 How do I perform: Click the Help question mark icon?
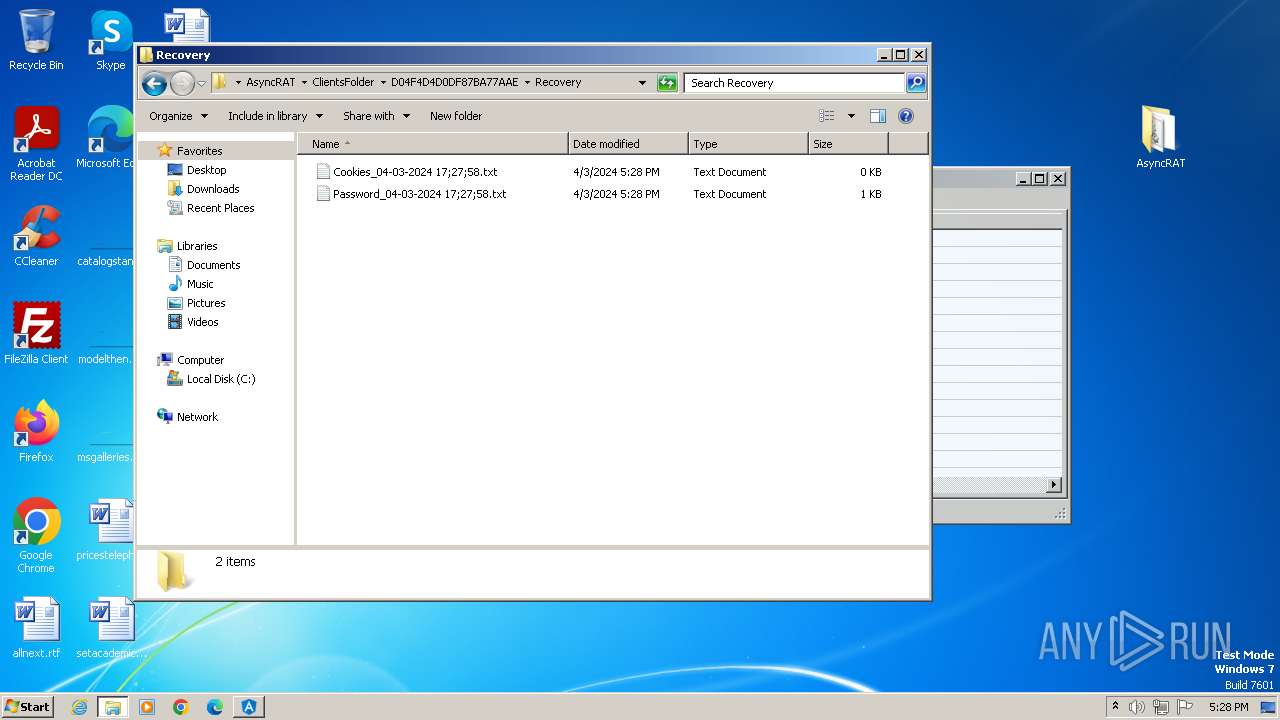pyautogui.click(x=906, y=116)
